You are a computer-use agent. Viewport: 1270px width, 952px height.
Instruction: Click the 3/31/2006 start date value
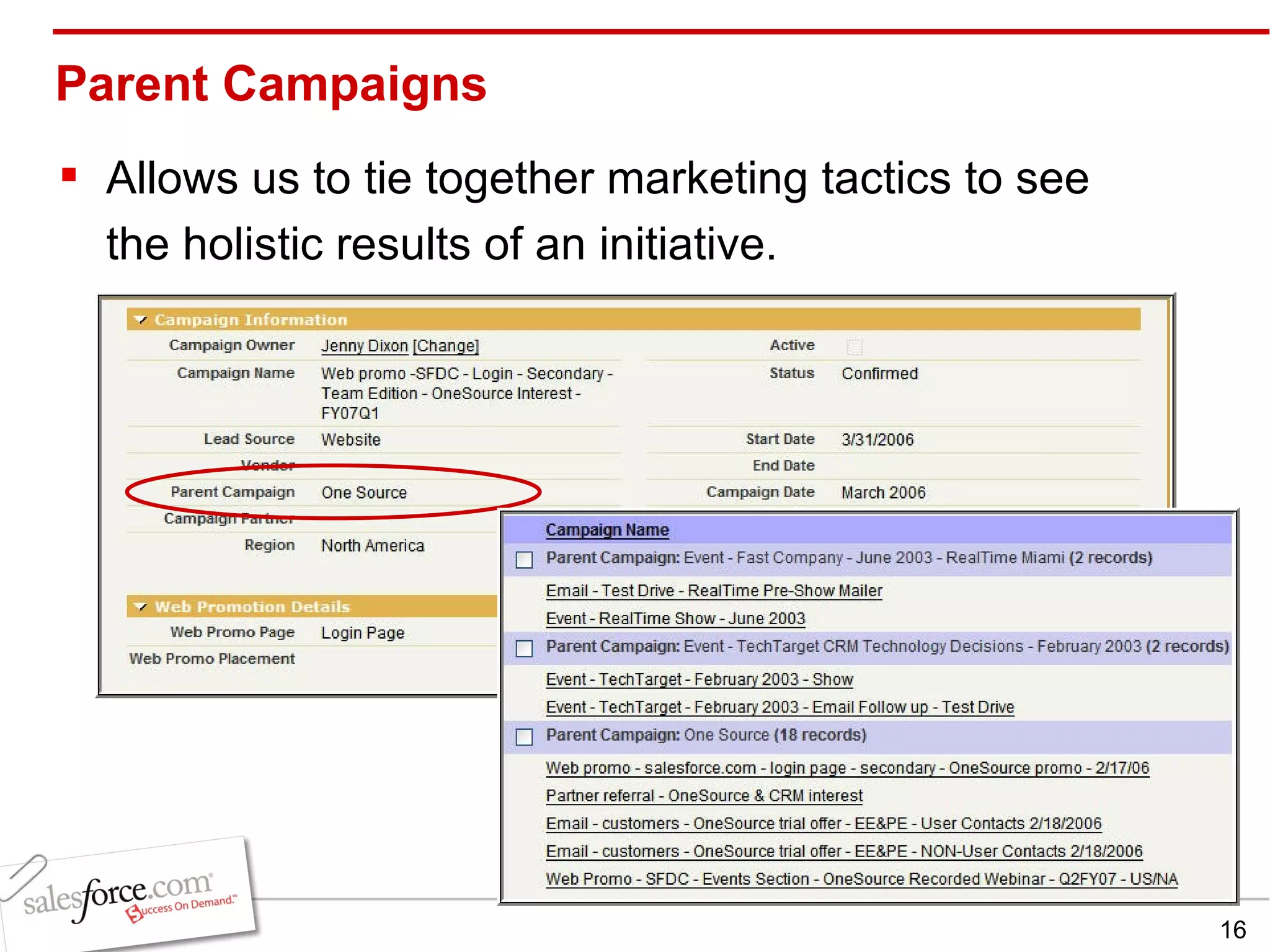pos(877,440)
